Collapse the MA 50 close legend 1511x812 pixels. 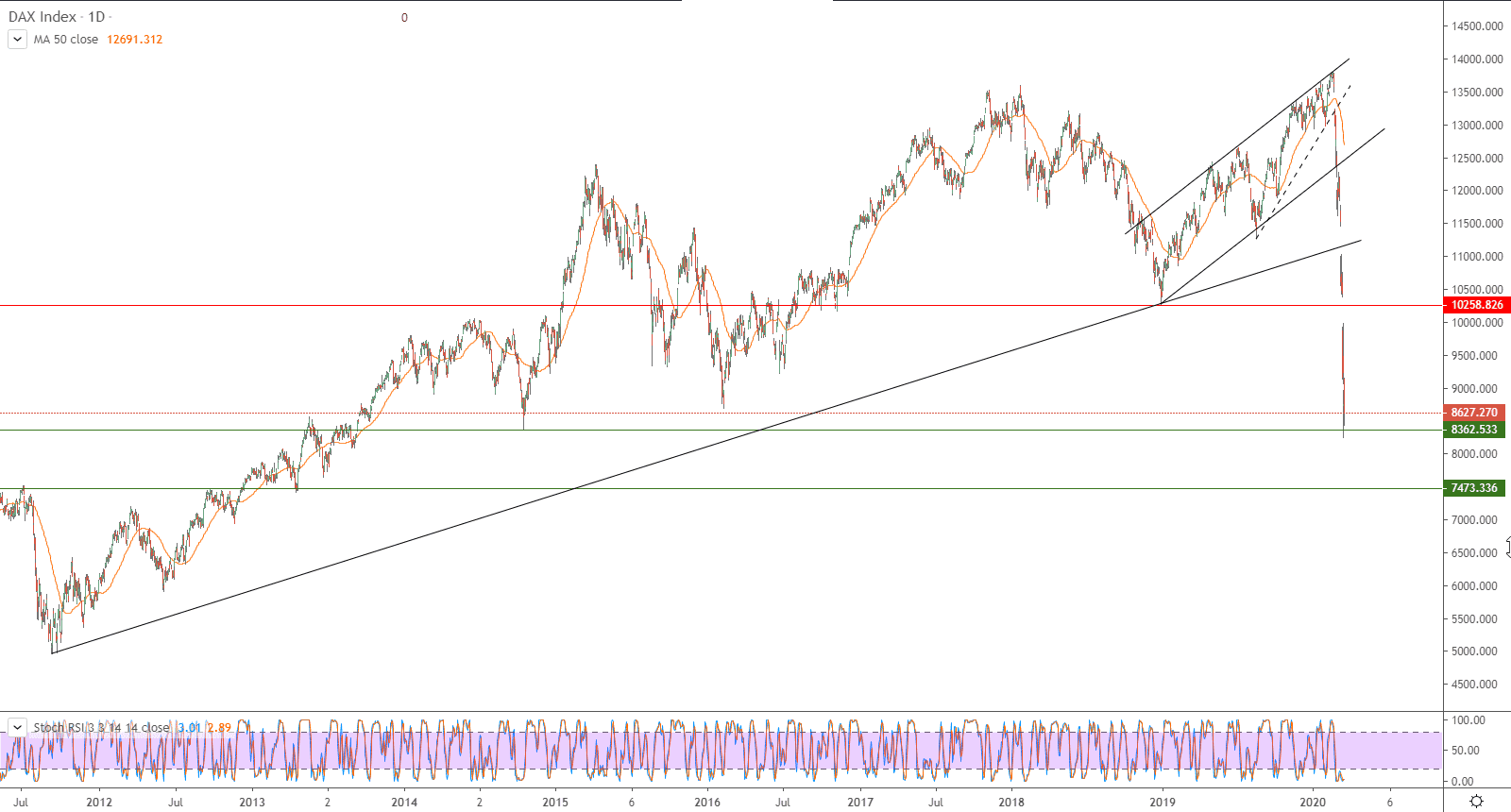coord(17,40)
